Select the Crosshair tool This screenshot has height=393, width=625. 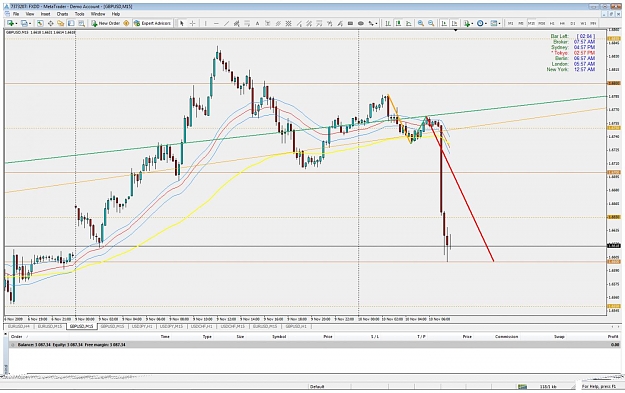193,24
